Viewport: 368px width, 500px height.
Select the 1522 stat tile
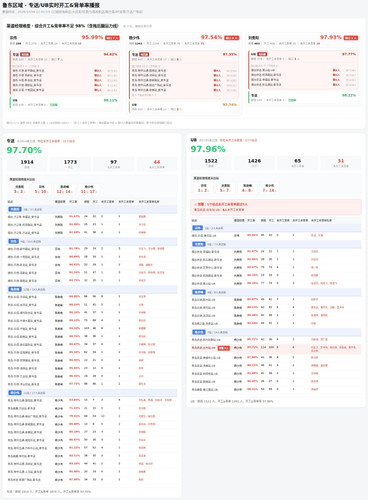(x=211, y=163)
